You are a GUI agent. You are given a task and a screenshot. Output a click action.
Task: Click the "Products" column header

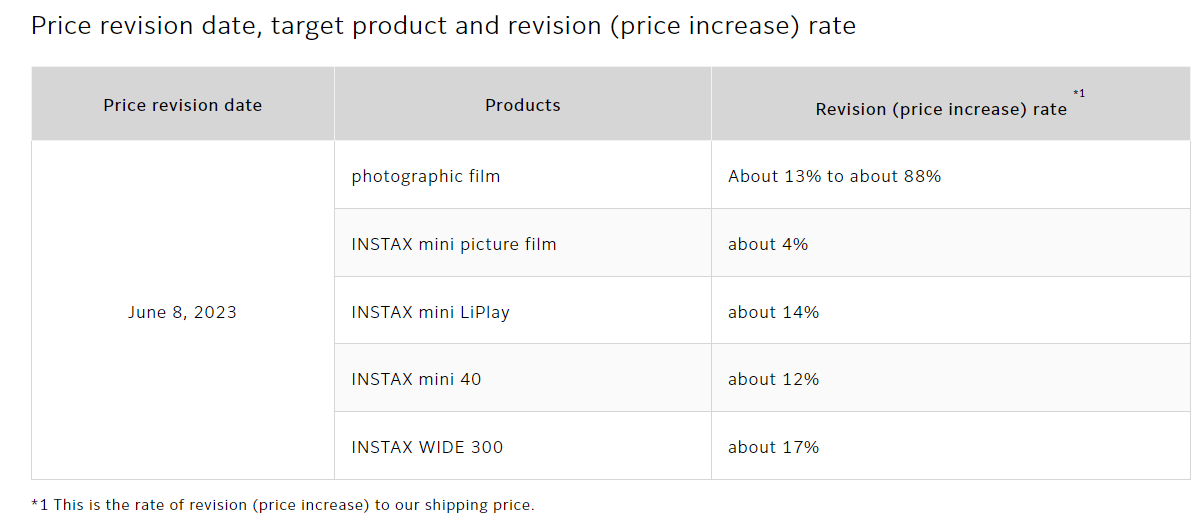[x=523, y=105]
